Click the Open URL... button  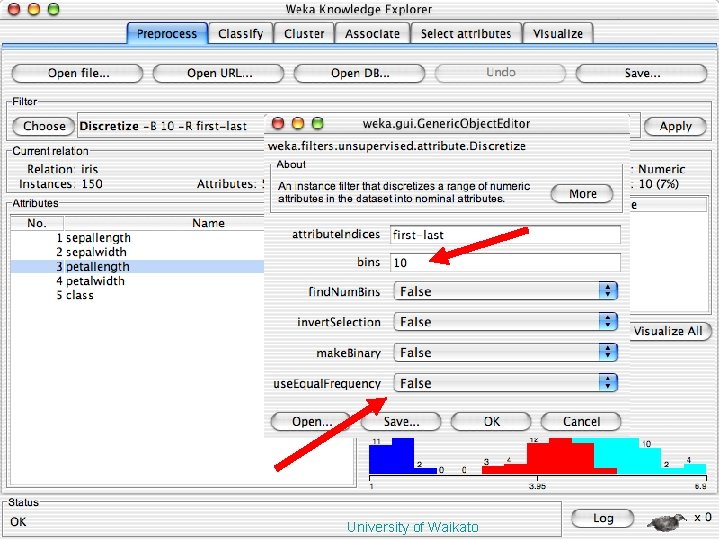coord(219,73)
